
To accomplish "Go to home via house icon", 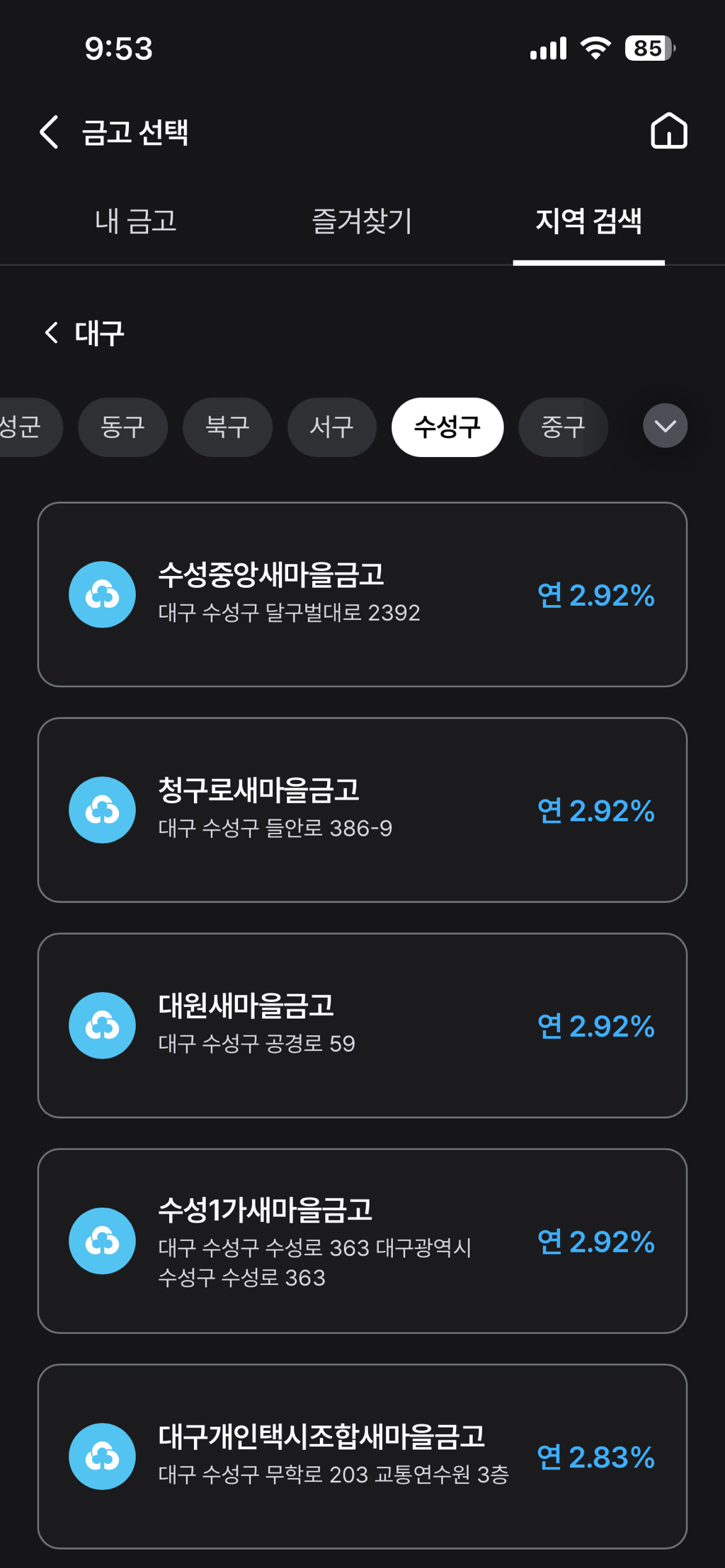I will click(x=668, y=132).
